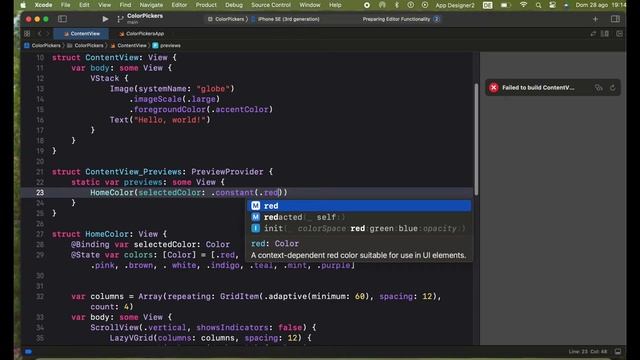Open the Wi-Fi status menu

click(x=524, y=5)
